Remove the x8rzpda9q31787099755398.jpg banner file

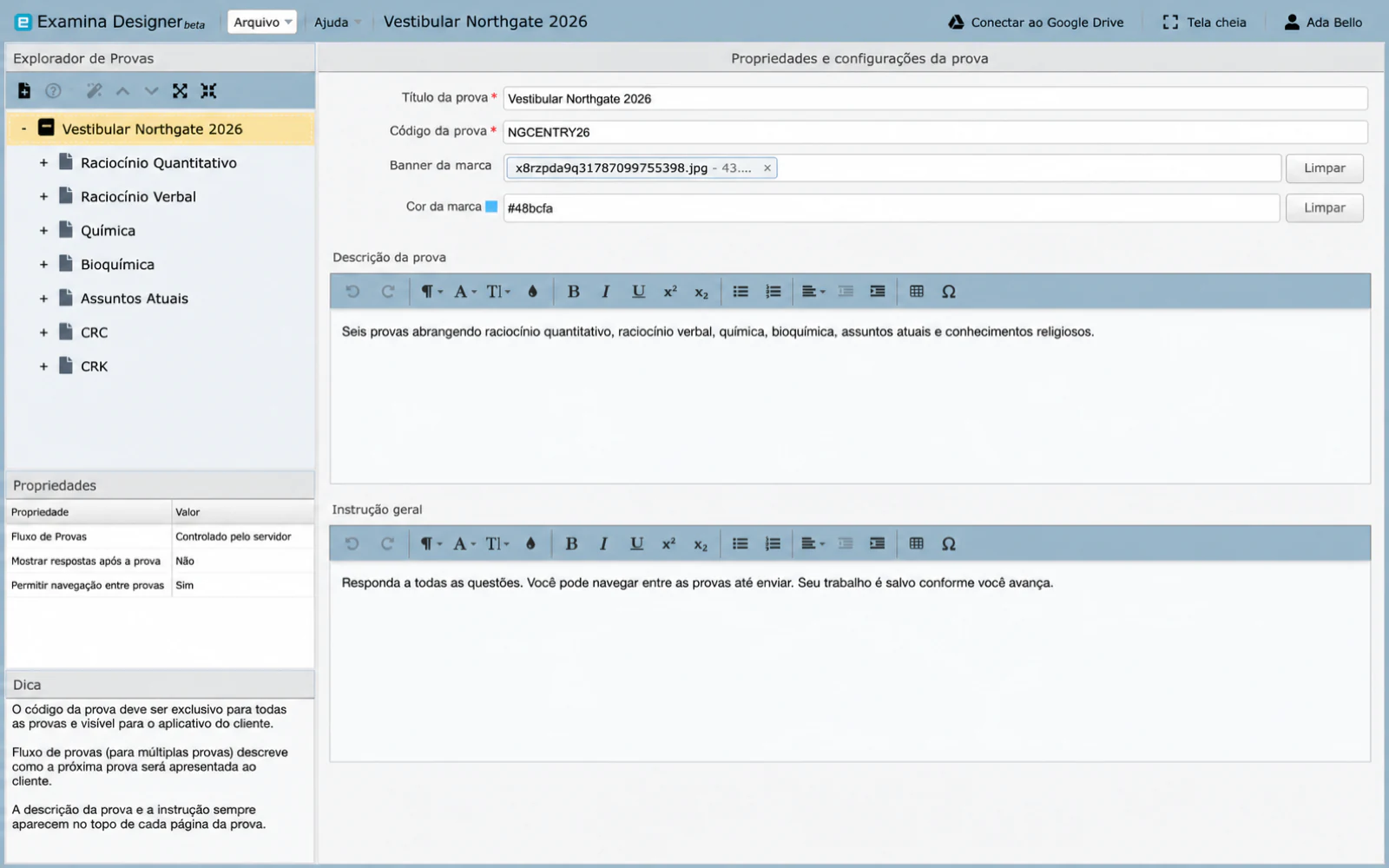tap(767, 168)
